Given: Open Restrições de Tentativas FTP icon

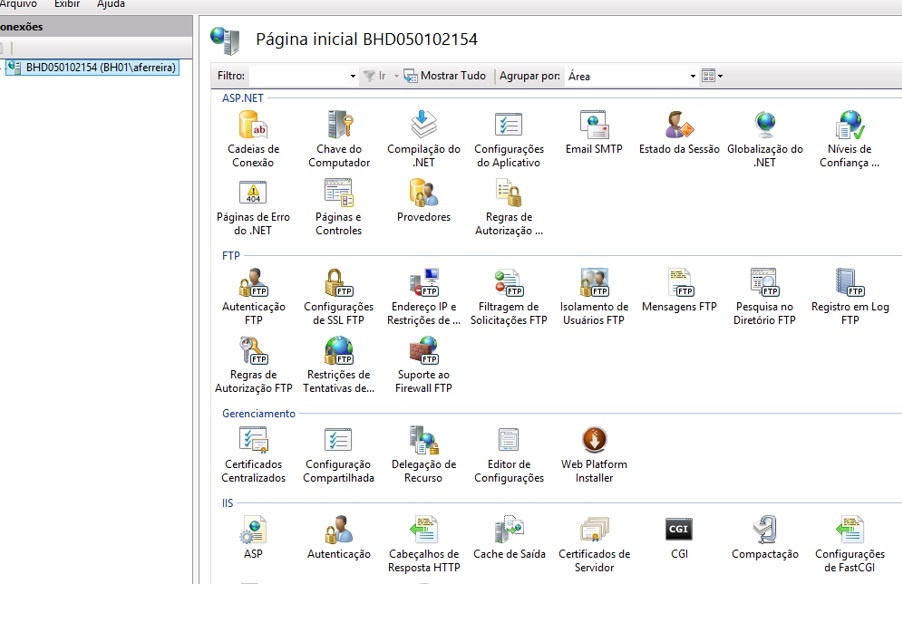Looking at the screenshot, I should click(339, 365).
